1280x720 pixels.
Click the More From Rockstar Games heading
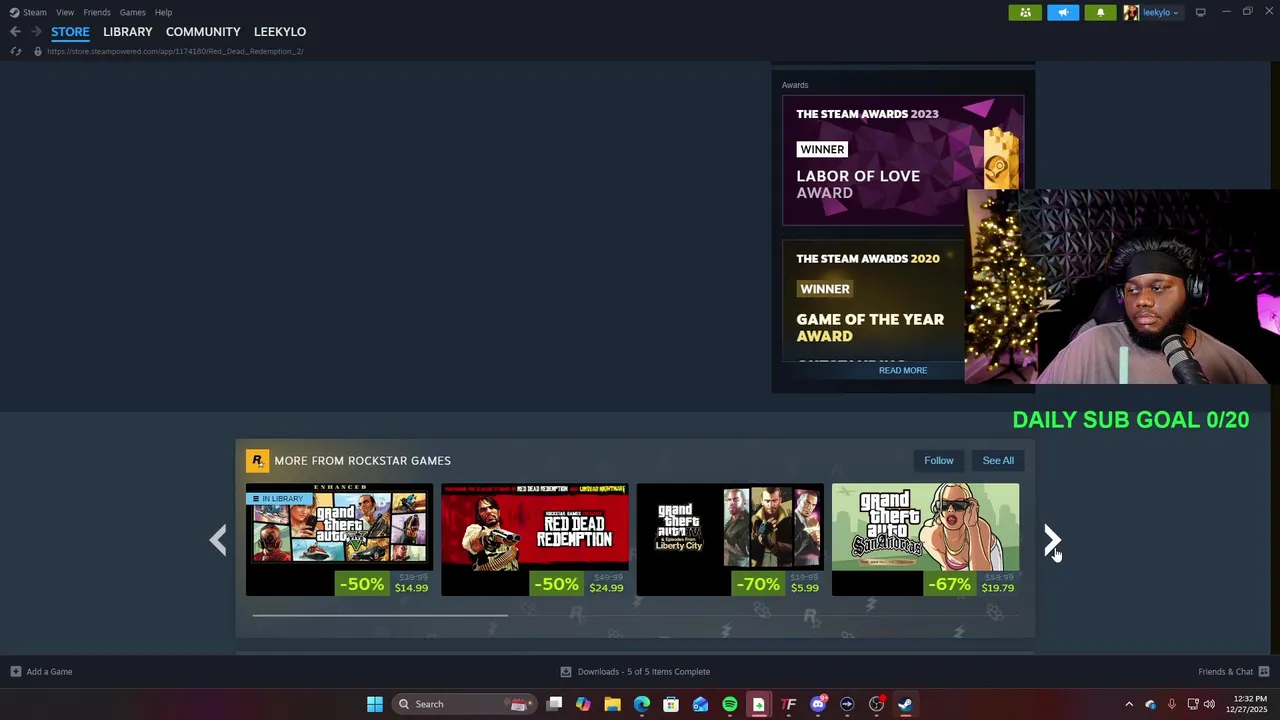pos(362,461)
